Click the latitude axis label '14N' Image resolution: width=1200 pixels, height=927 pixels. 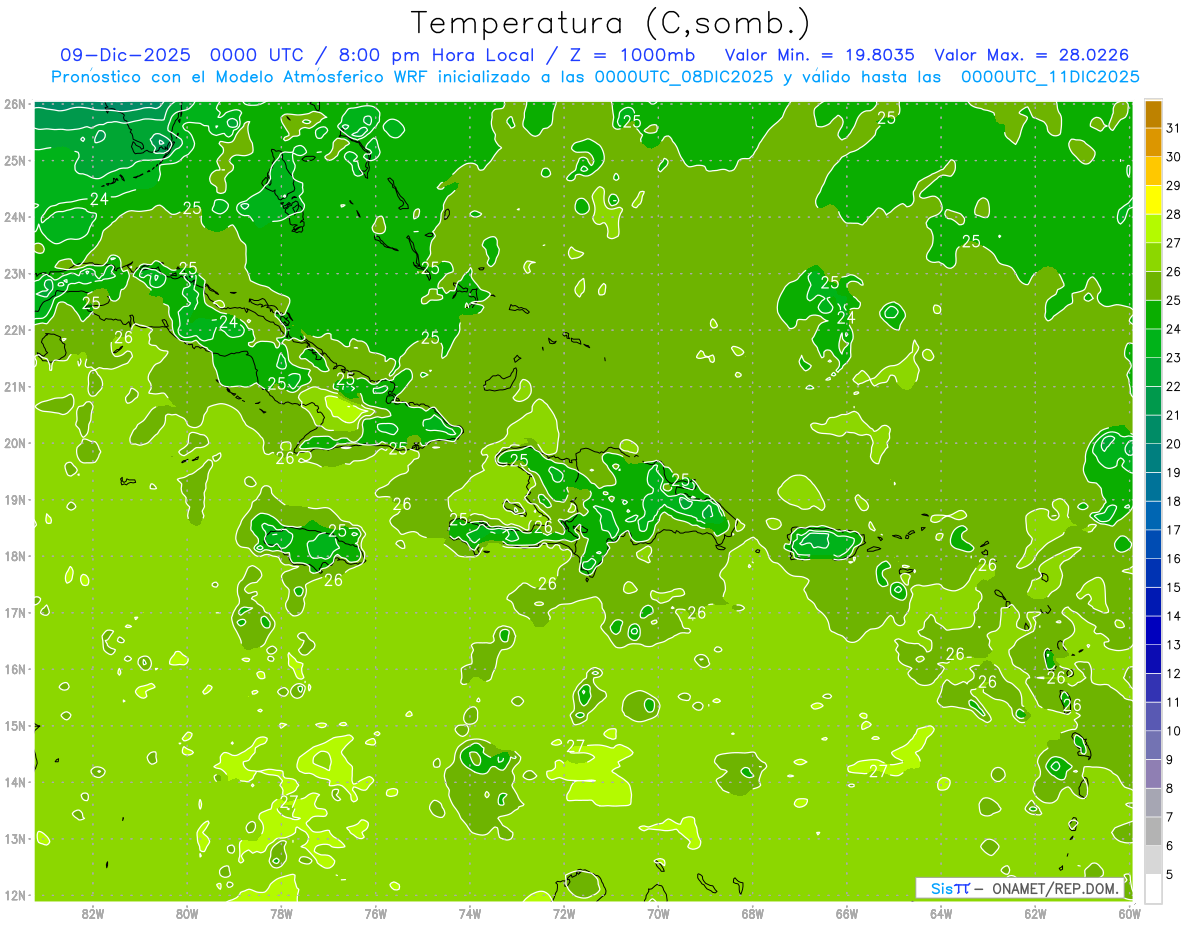point(15,782)
